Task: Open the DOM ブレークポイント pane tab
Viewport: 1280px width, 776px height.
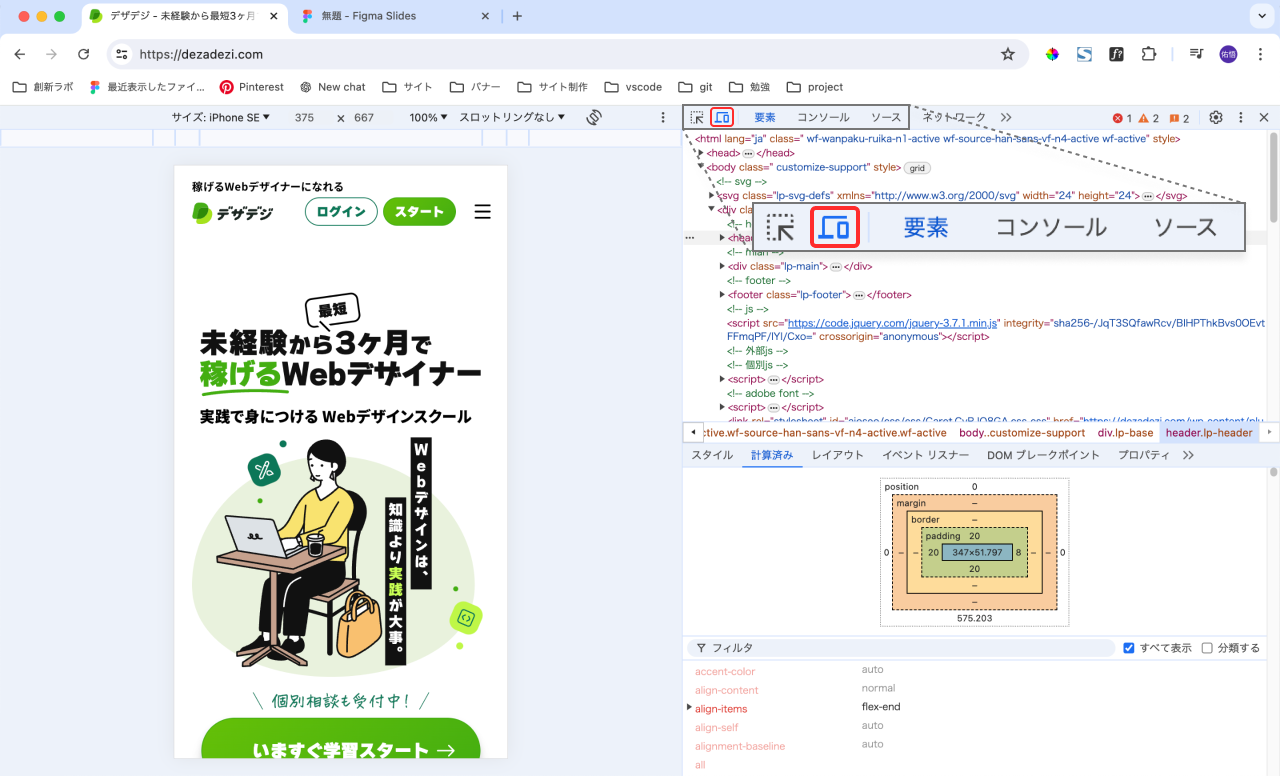Action: pos(1043,455)
